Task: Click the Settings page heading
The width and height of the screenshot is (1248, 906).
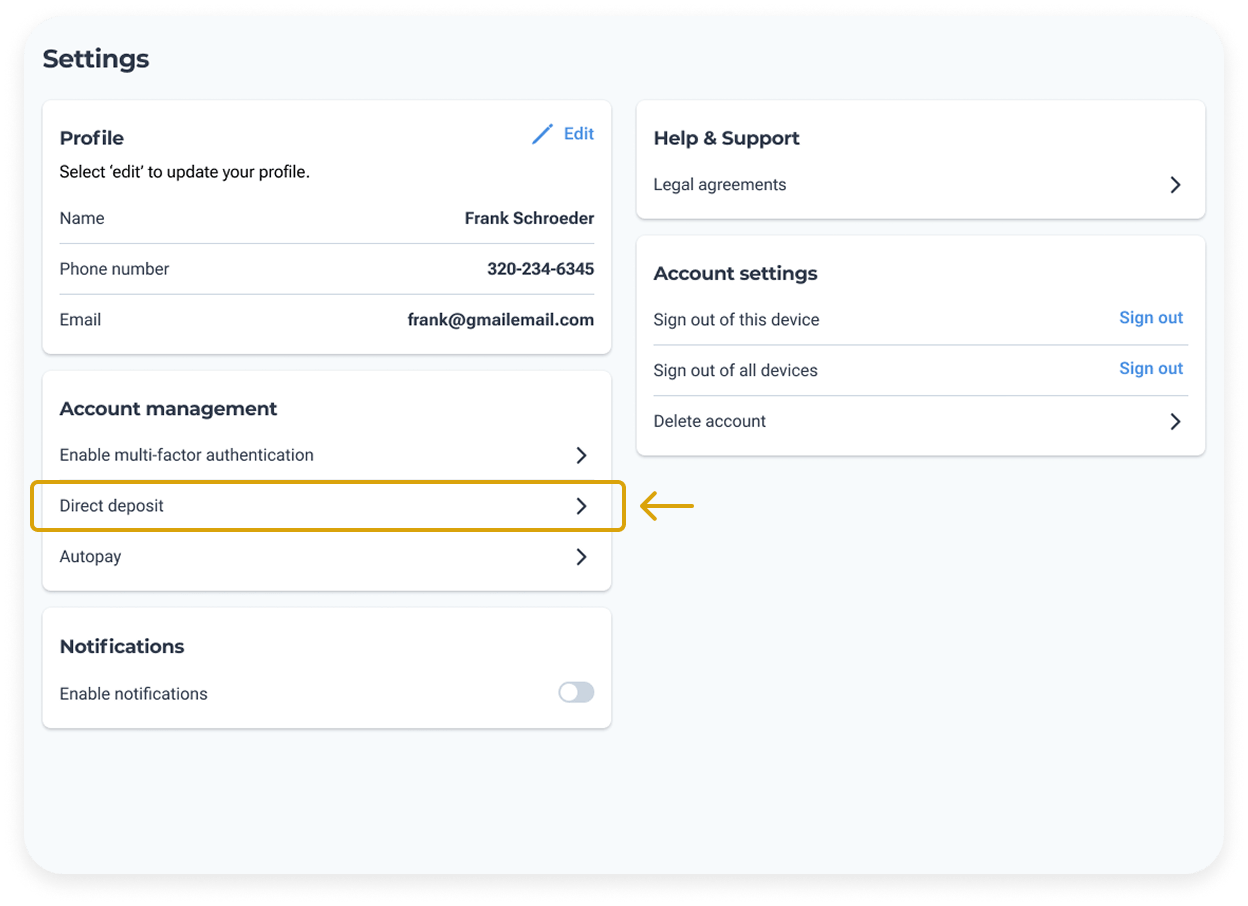Action: click(x=96, y=59)
